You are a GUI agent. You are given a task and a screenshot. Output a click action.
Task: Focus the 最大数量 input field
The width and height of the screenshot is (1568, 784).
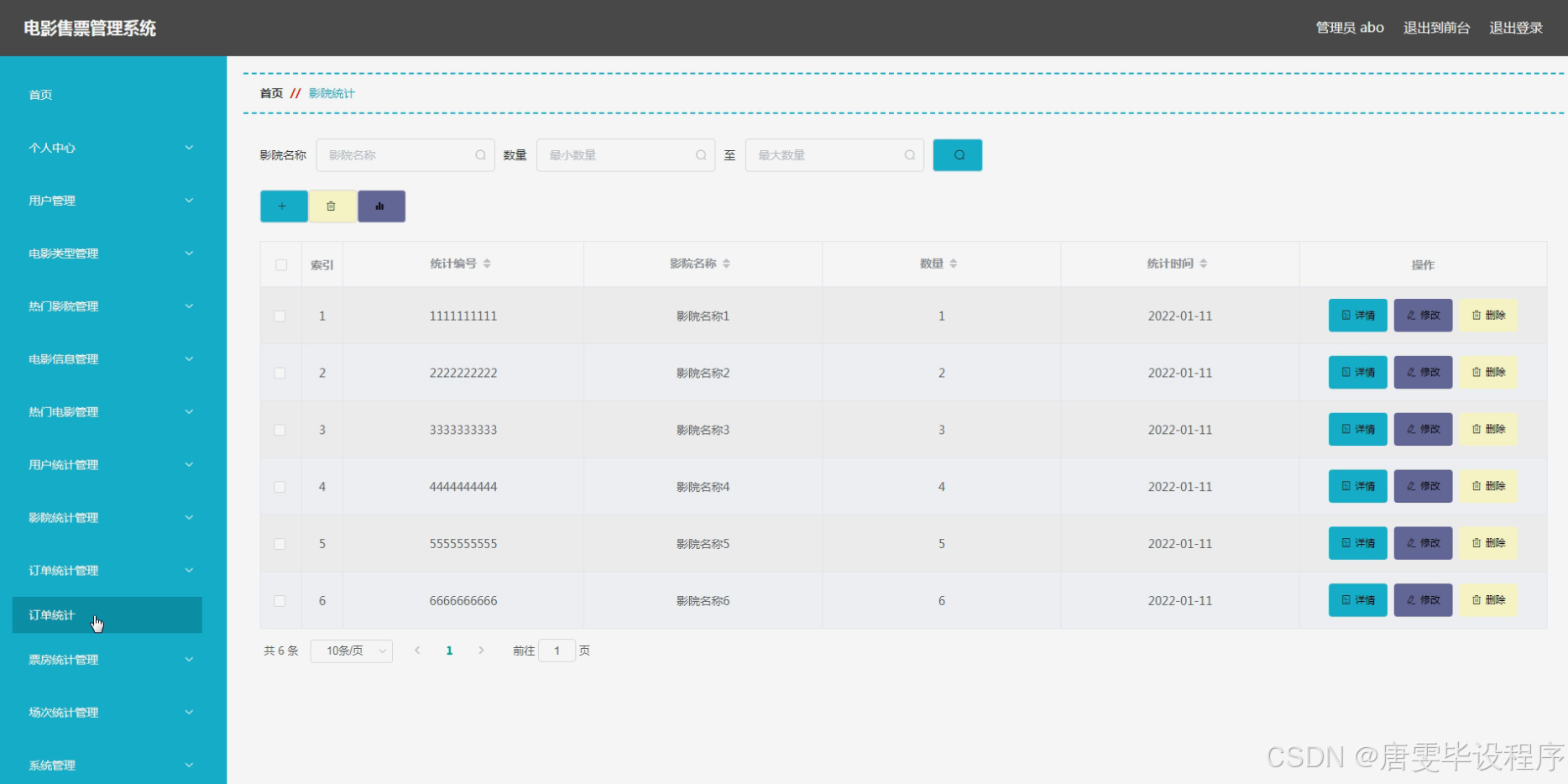click(834, 155)
